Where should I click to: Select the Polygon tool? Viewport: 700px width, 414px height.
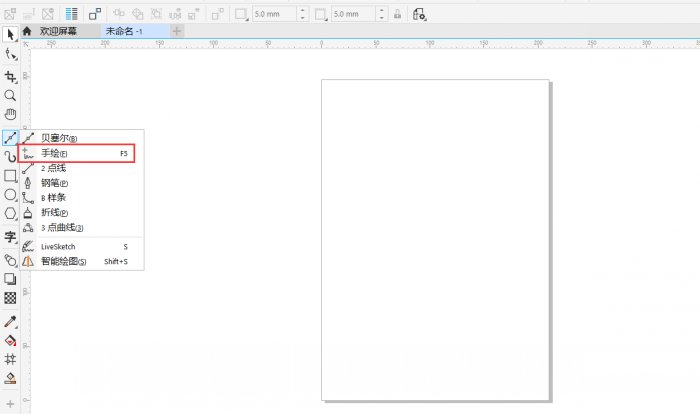click(10, 214)
